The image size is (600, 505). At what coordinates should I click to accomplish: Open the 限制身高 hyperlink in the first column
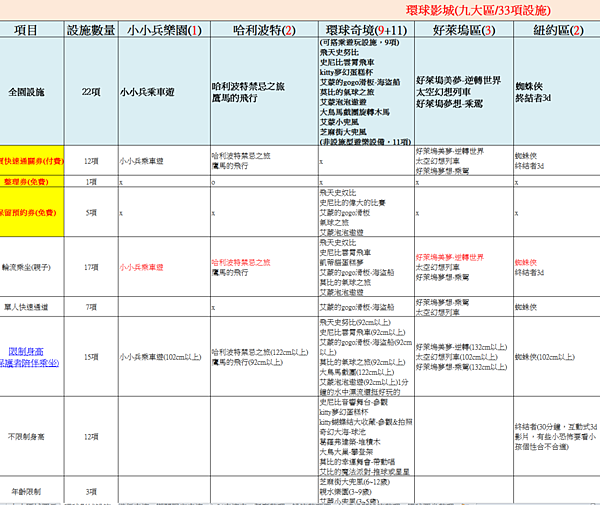(26, 351)
